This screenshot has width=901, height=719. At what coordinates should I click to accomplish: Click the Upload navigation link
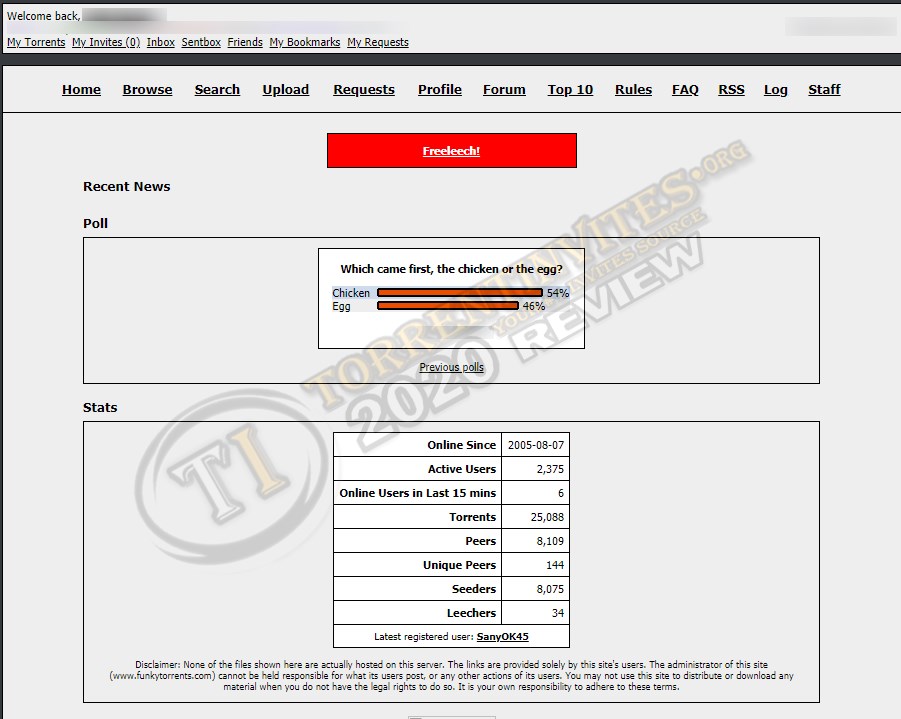tap(285, 90)
